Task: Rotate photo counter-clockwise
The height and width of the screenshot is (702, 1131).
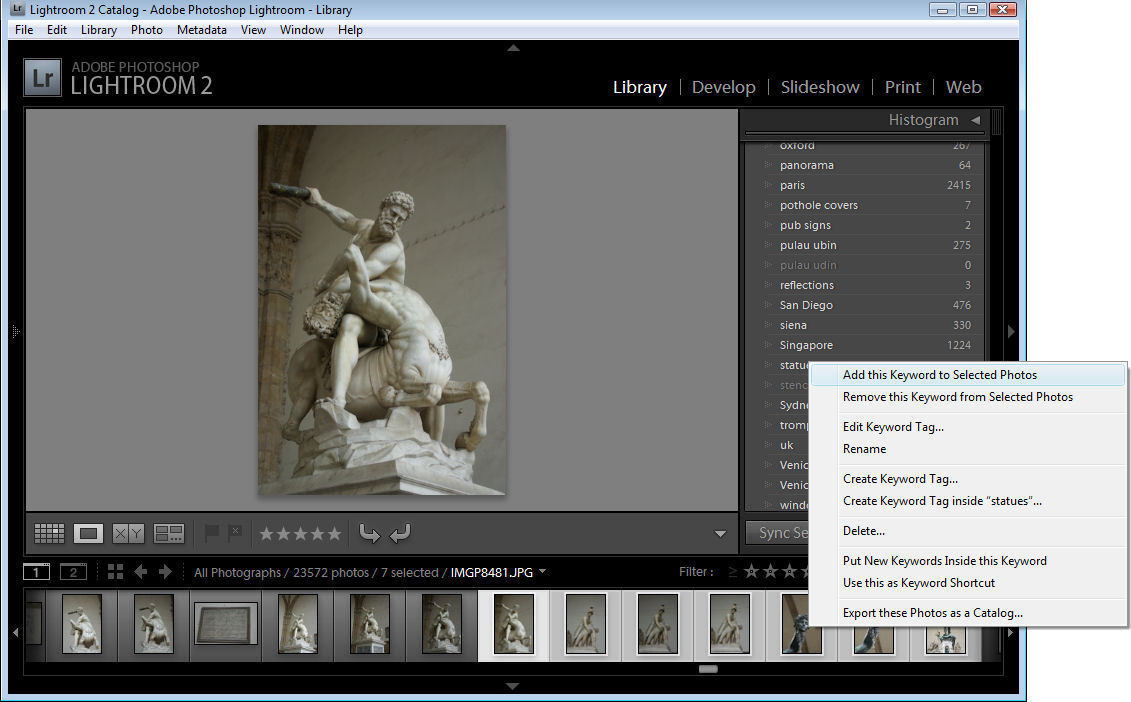Action: [x=369, y=533]
